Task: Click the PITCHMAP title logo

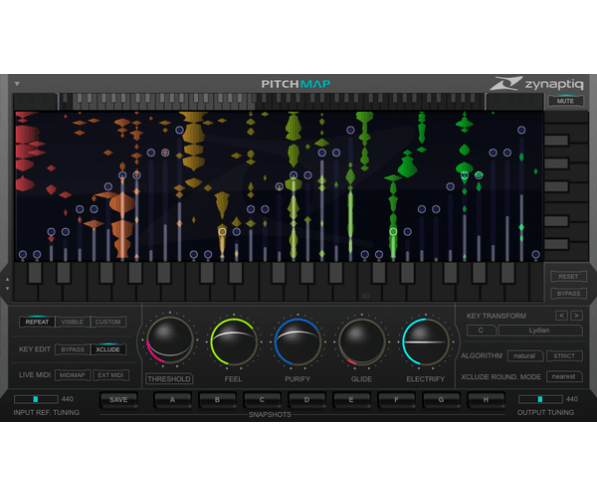Action: pos(296,84)
